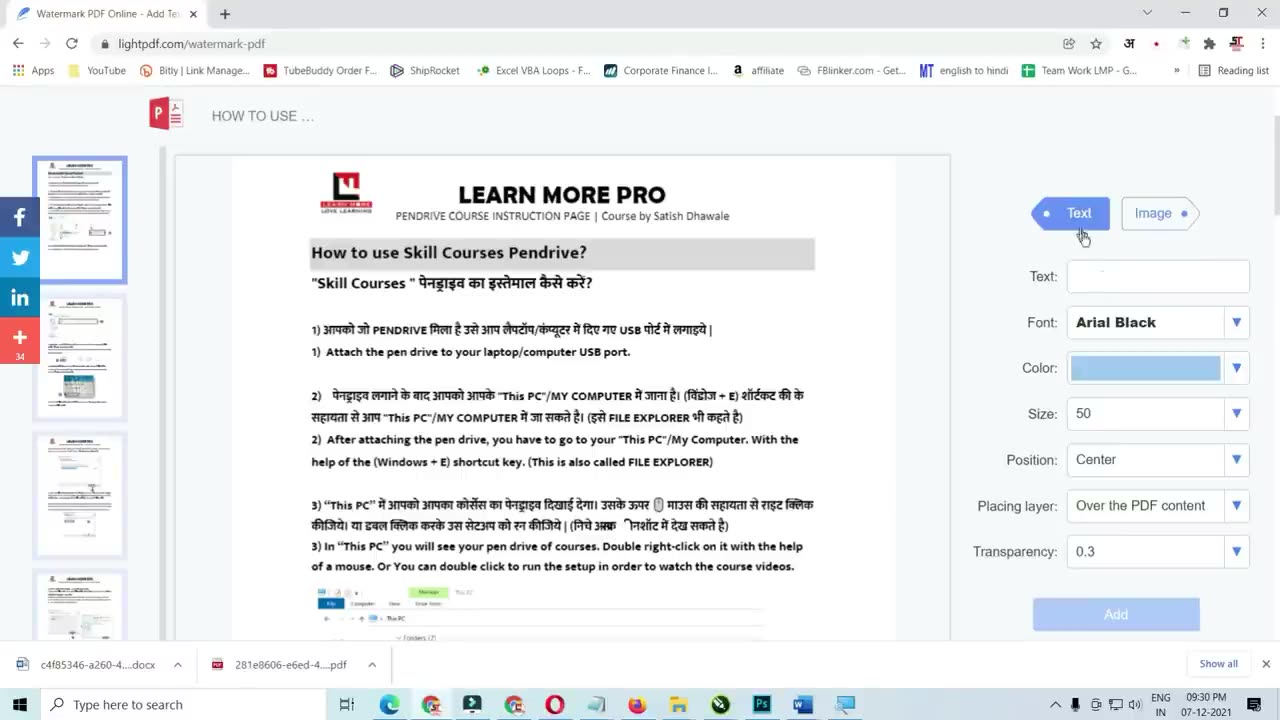Image resolution: width=1280 pixels, height=720 pixels.
Task: Open the Bitly Link Manage bookmark
Action: tap(195, 70)
